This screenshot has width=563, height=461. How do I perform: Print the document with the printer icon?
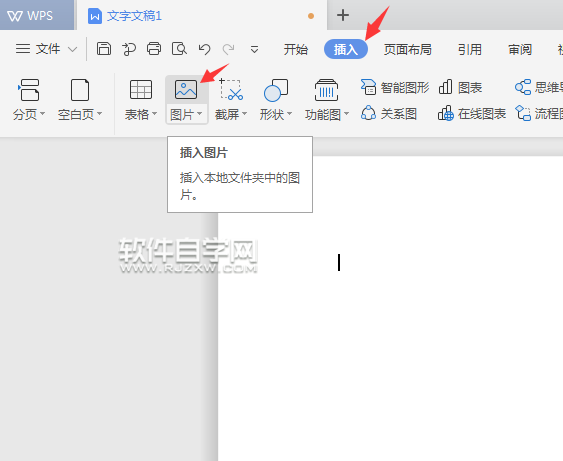tap(154, 48)
